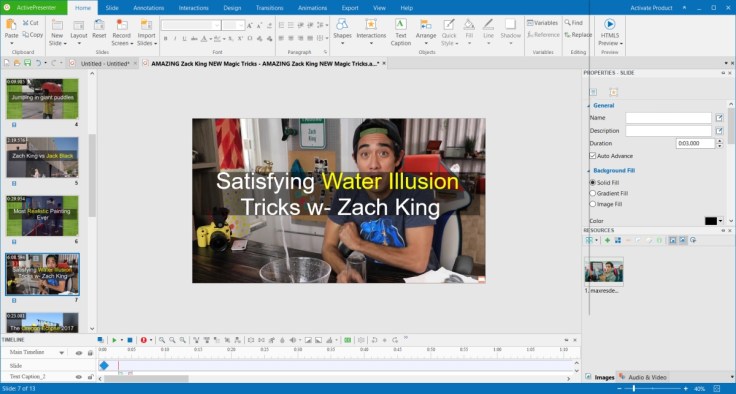Stop timeline playback with blue Stop button
Viewport: 736px width, 394px height.
tap(130, 340)
